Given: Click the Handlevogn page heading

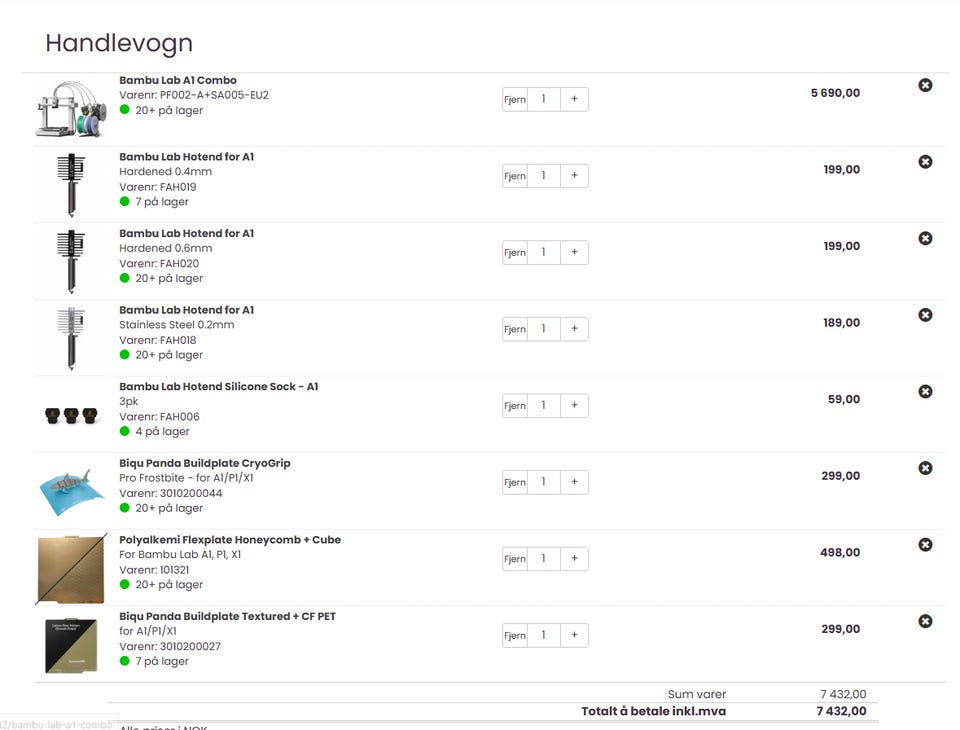Looking at the screenshot, I should [x=119, y=43].
